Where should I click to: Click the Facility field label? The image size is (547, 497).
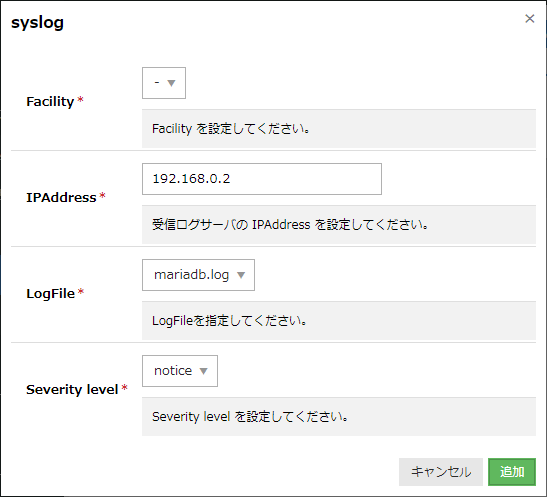point(50,101)
